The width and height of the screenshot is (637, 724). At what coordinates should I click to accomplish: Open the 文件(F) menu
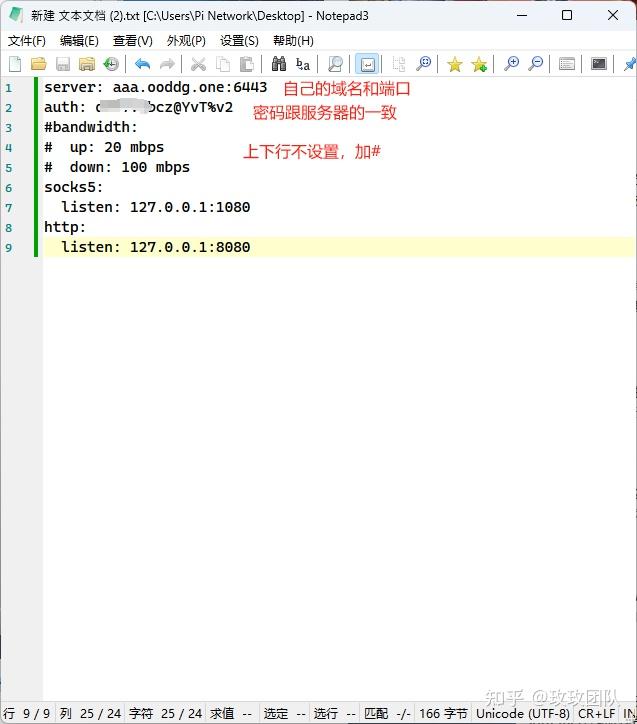tap(27, 41)
